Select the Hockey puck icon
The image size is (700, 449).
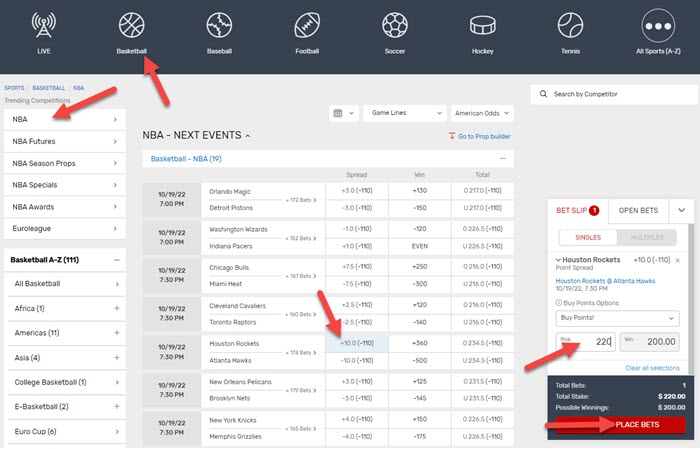483,25
